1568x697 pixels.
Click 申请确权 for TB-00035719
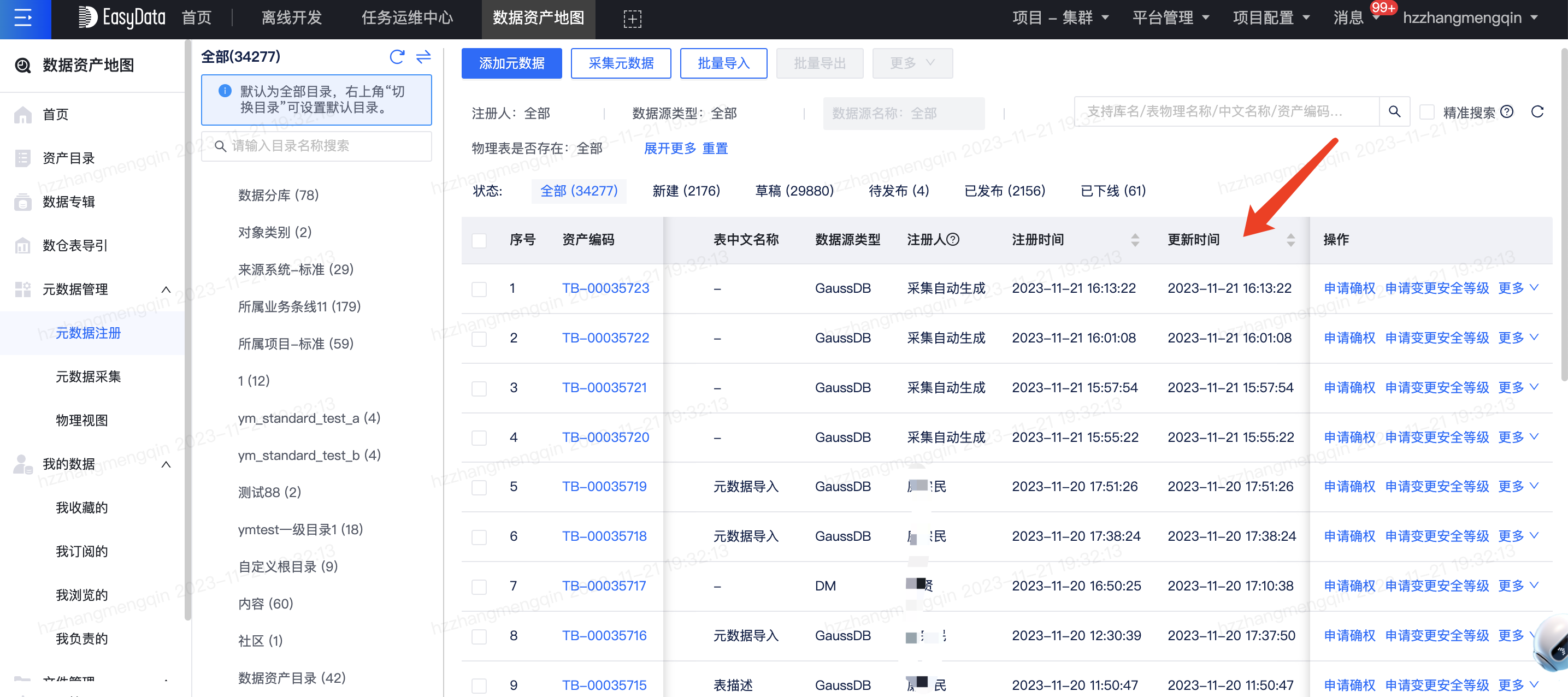coord(1349,486)
